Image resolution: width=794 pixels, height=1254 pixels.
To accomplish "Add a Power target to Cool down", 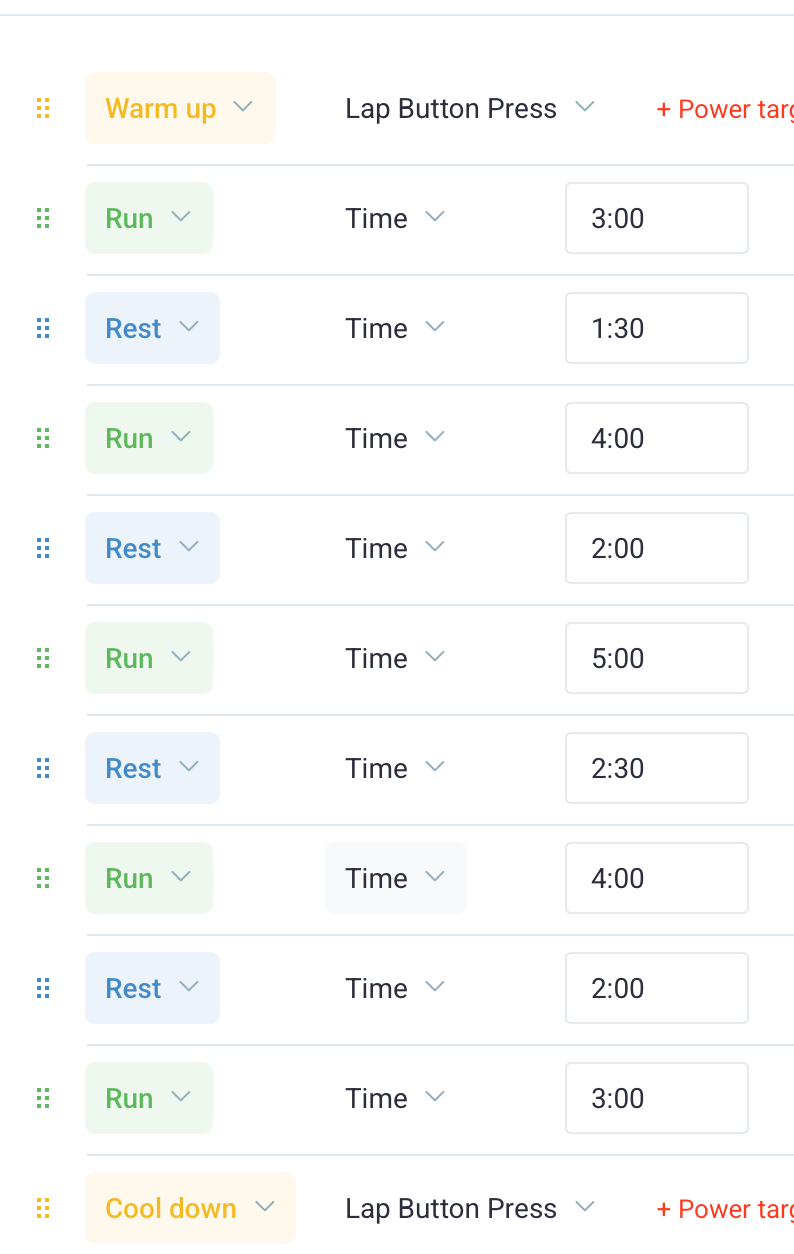I will 724,1208.
